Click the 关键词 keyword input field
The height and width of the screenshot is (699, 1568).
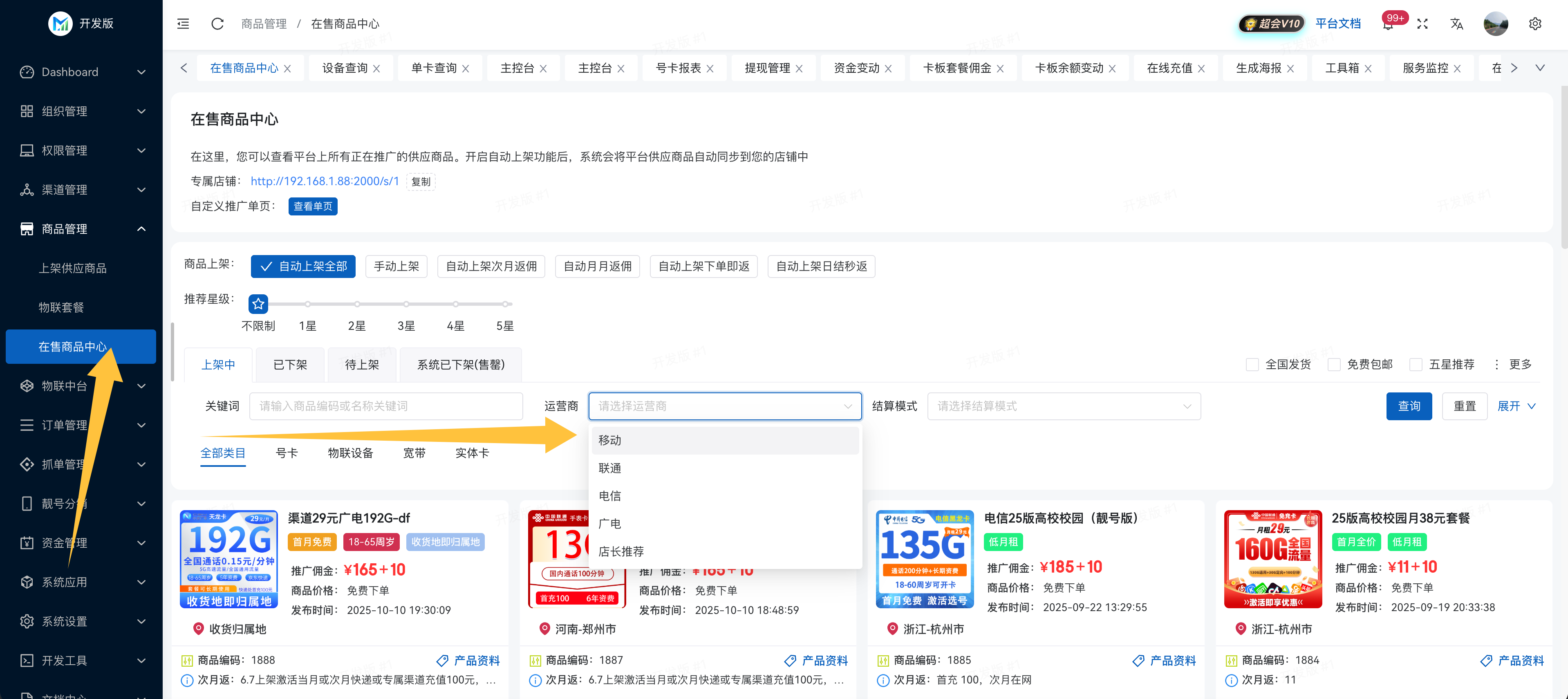tap(386, 406)
